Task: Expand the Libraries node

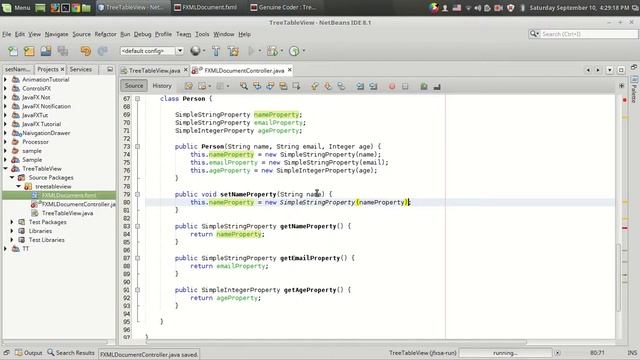Action: (12, 231)
